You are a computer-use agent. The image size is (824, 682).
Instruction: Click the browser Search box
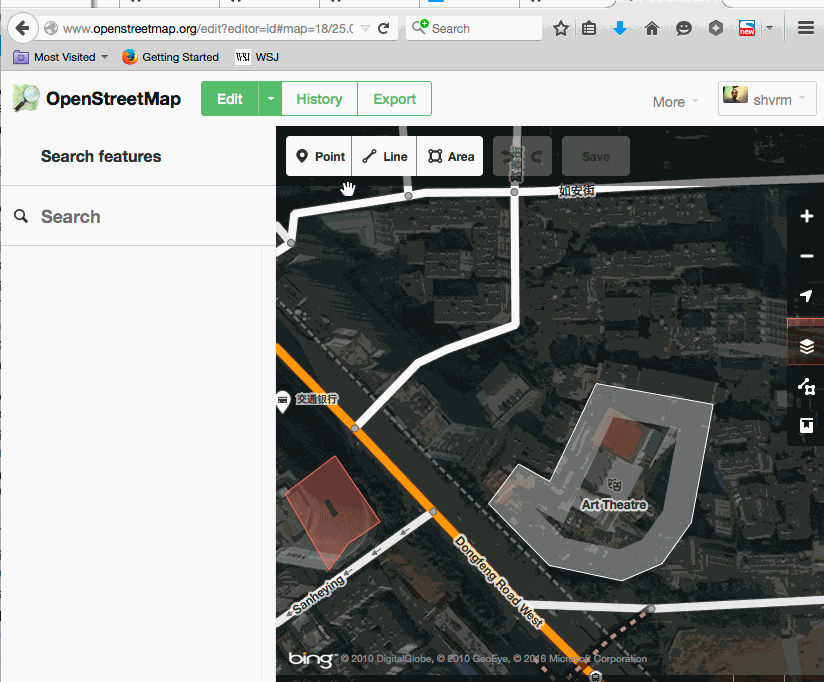coord(474,28)
